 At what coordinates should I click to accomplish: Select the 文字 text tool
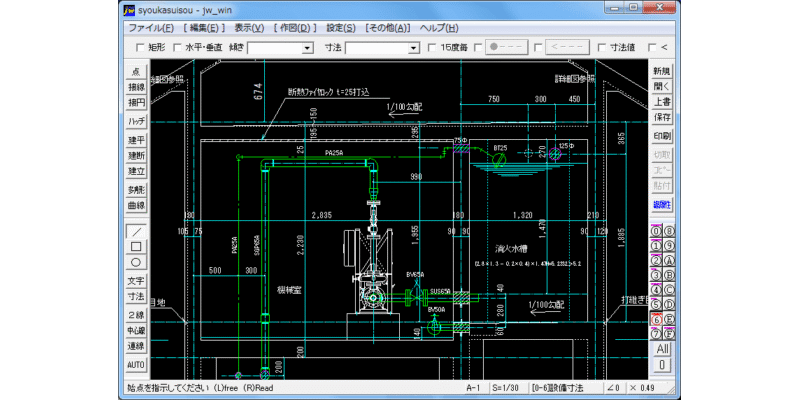coord(136,281)
